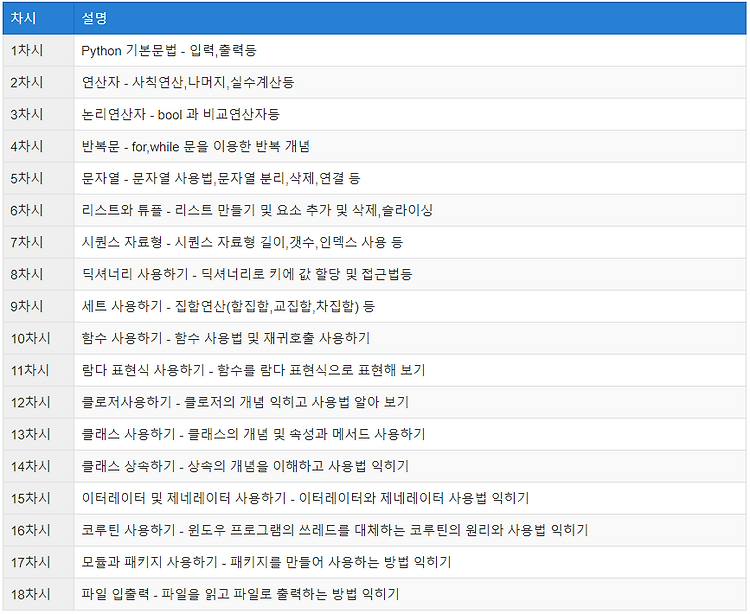This screenshot has height=614, width=750.
Task: Select the 10차시 cell
Action: tap(38, 339)
